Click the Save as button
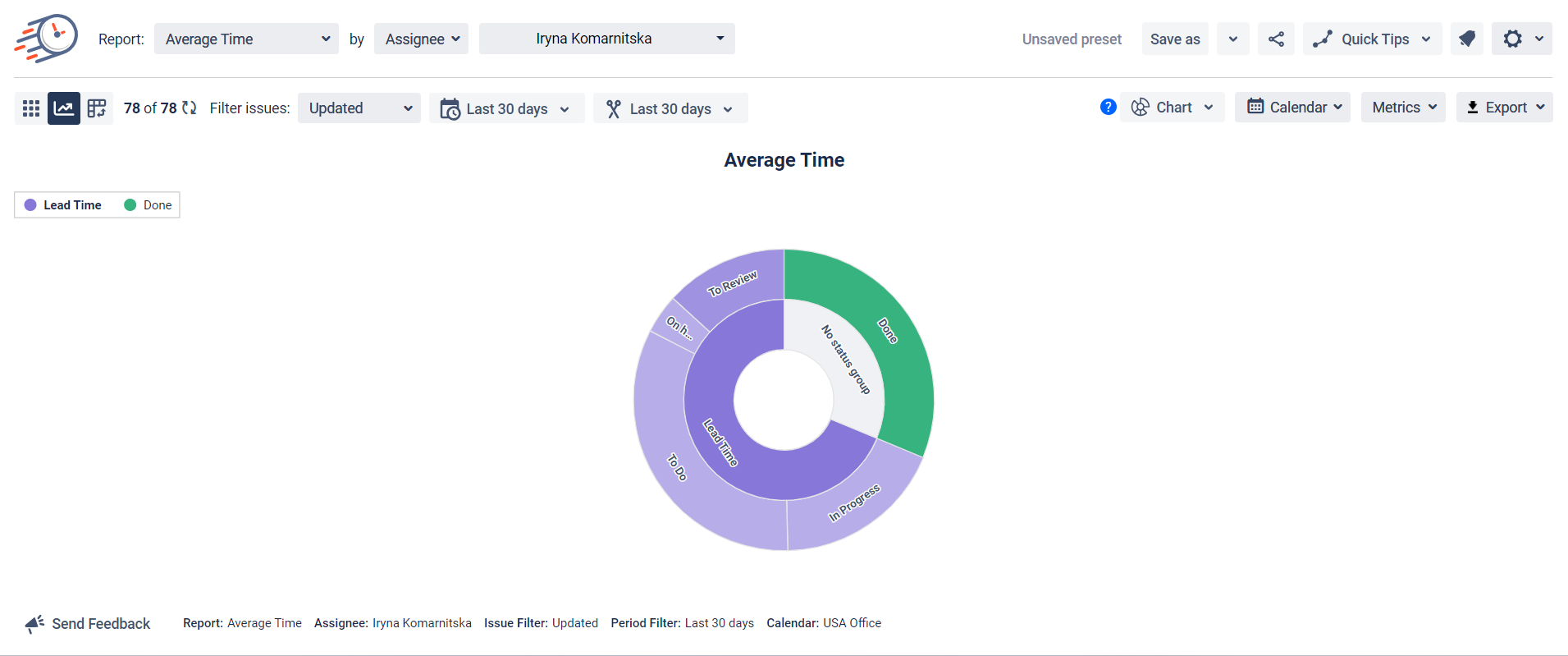The height and width of the screenshot is (656, 1568). (x=1174, y=39)
